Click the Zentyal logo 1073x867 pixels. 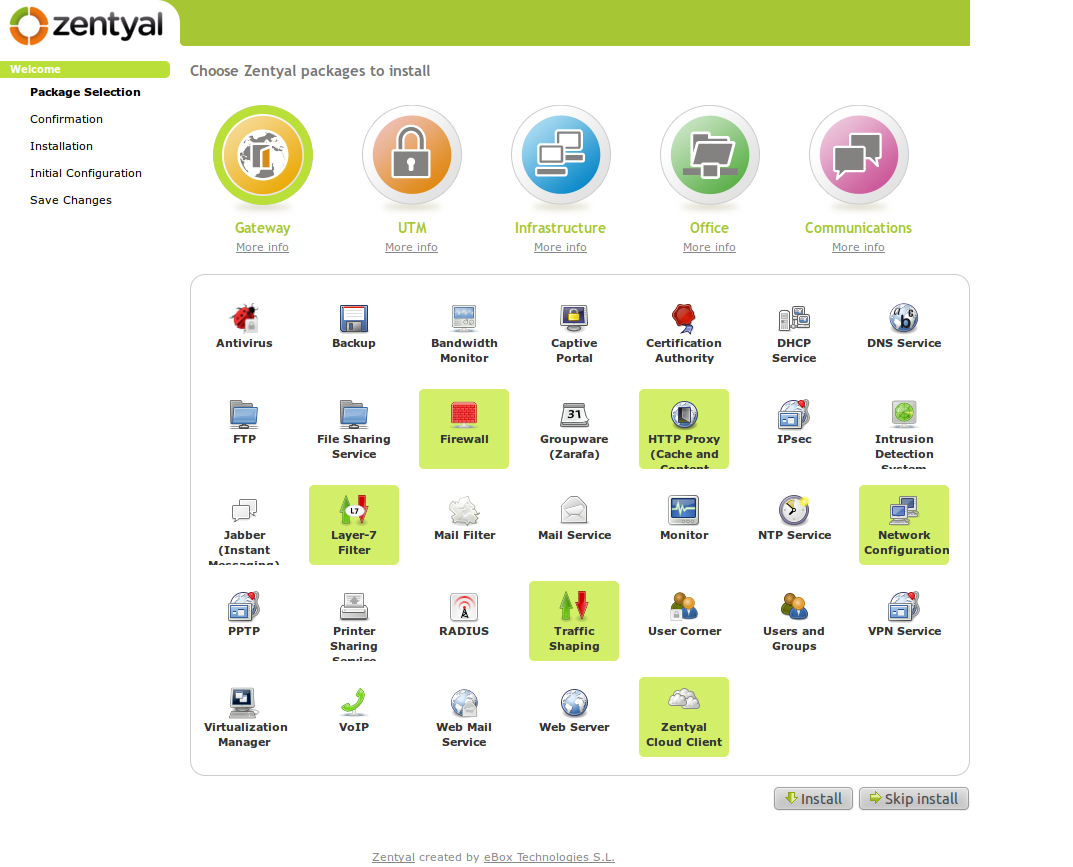pos(86,26)
